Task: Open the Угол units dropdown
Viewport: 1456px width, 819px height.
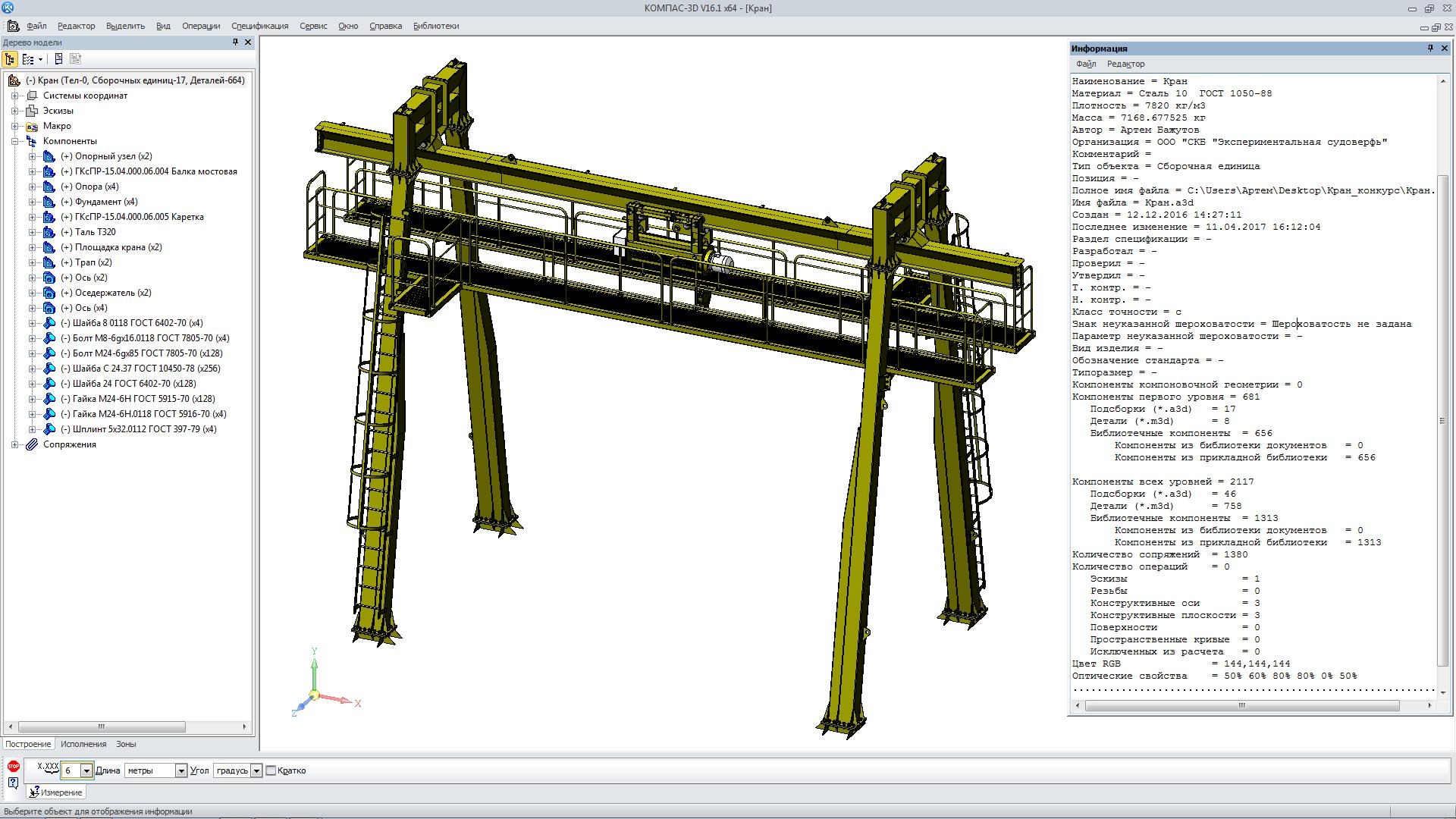Action: (x=256, y=770)
